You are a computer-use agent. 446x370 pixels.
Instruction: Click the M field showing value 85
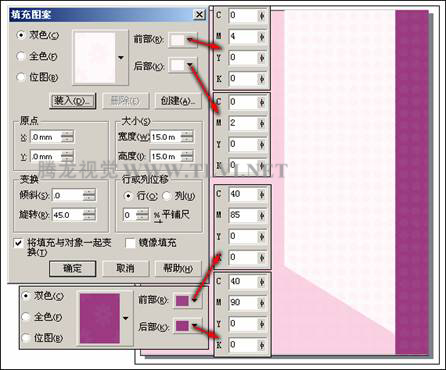(243, 215)
